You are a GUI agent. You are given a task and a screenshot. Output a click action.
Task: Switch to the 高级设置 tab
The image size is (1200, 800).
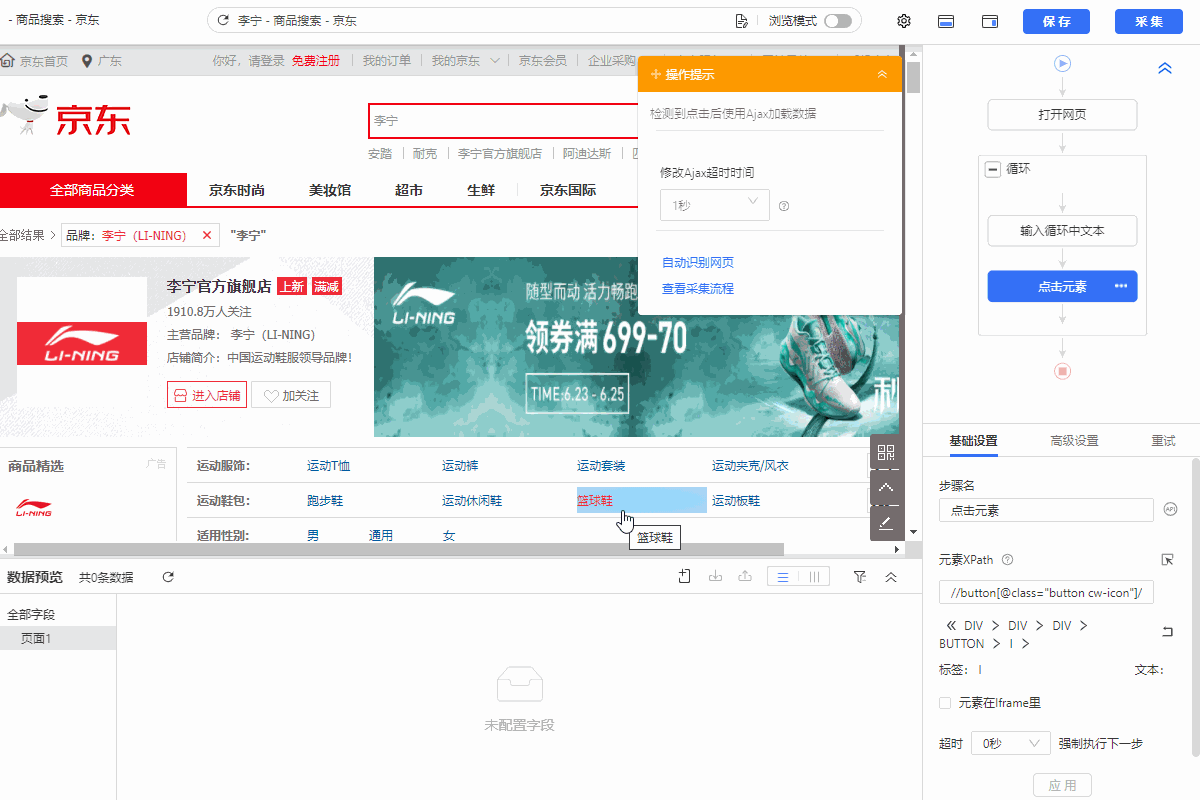pyautogui.click(x=1074, y=441)
